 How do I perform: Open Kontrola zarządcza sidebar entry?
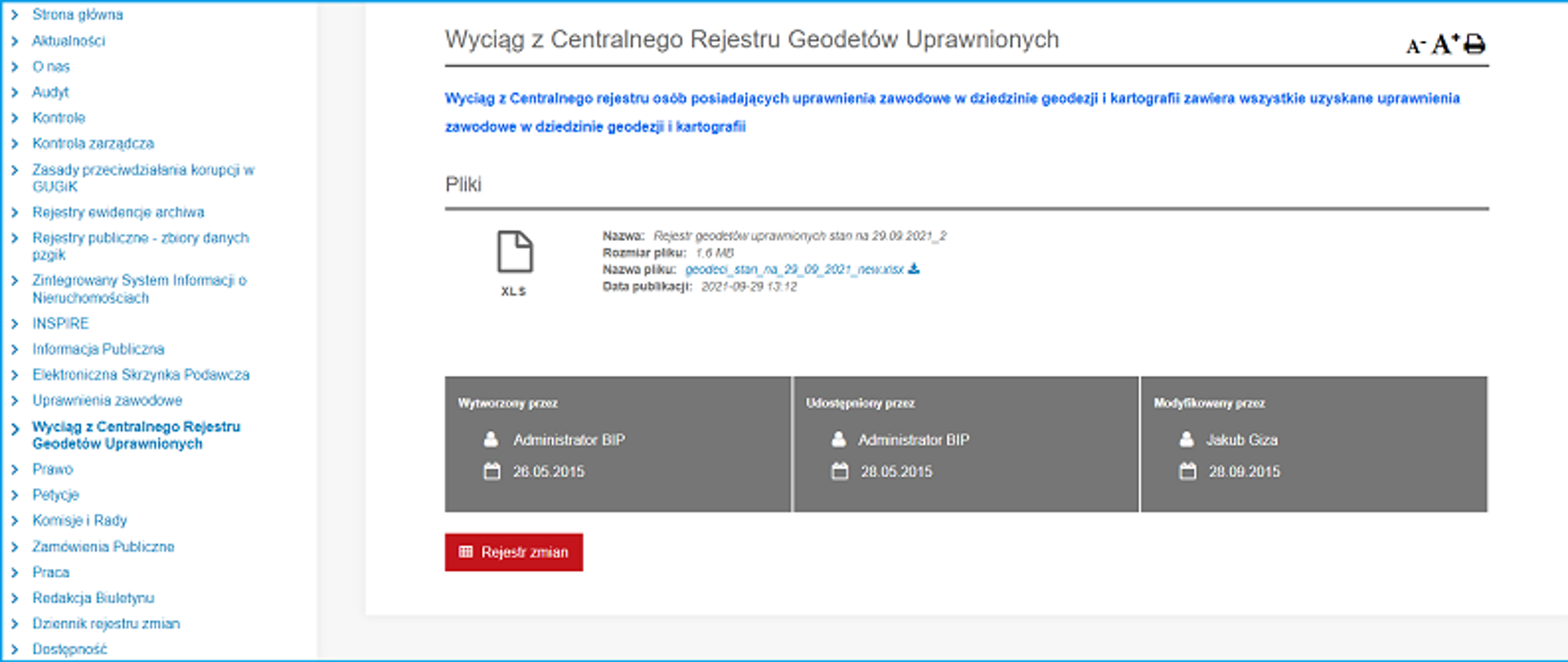[93, 144]
